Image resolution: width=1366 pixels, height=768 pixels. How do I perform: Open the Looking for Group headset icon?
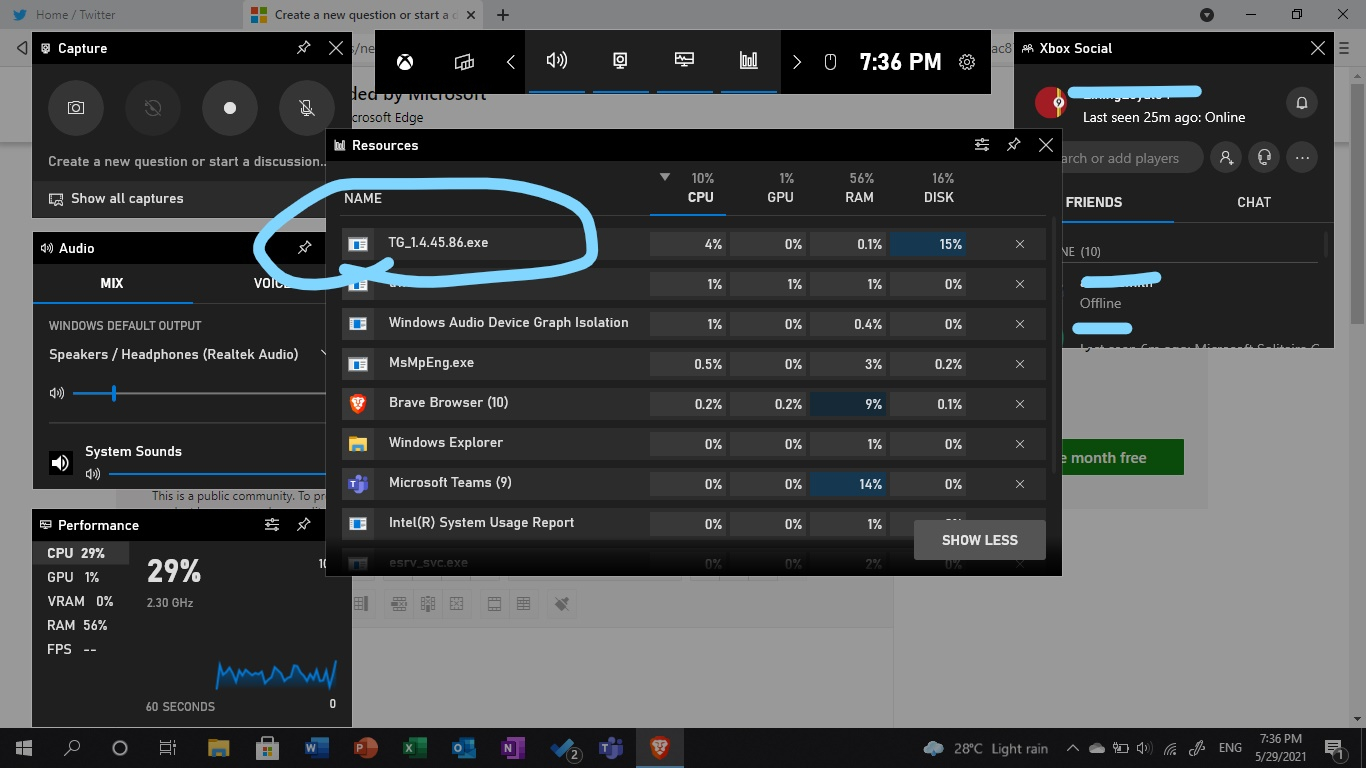1265,158
